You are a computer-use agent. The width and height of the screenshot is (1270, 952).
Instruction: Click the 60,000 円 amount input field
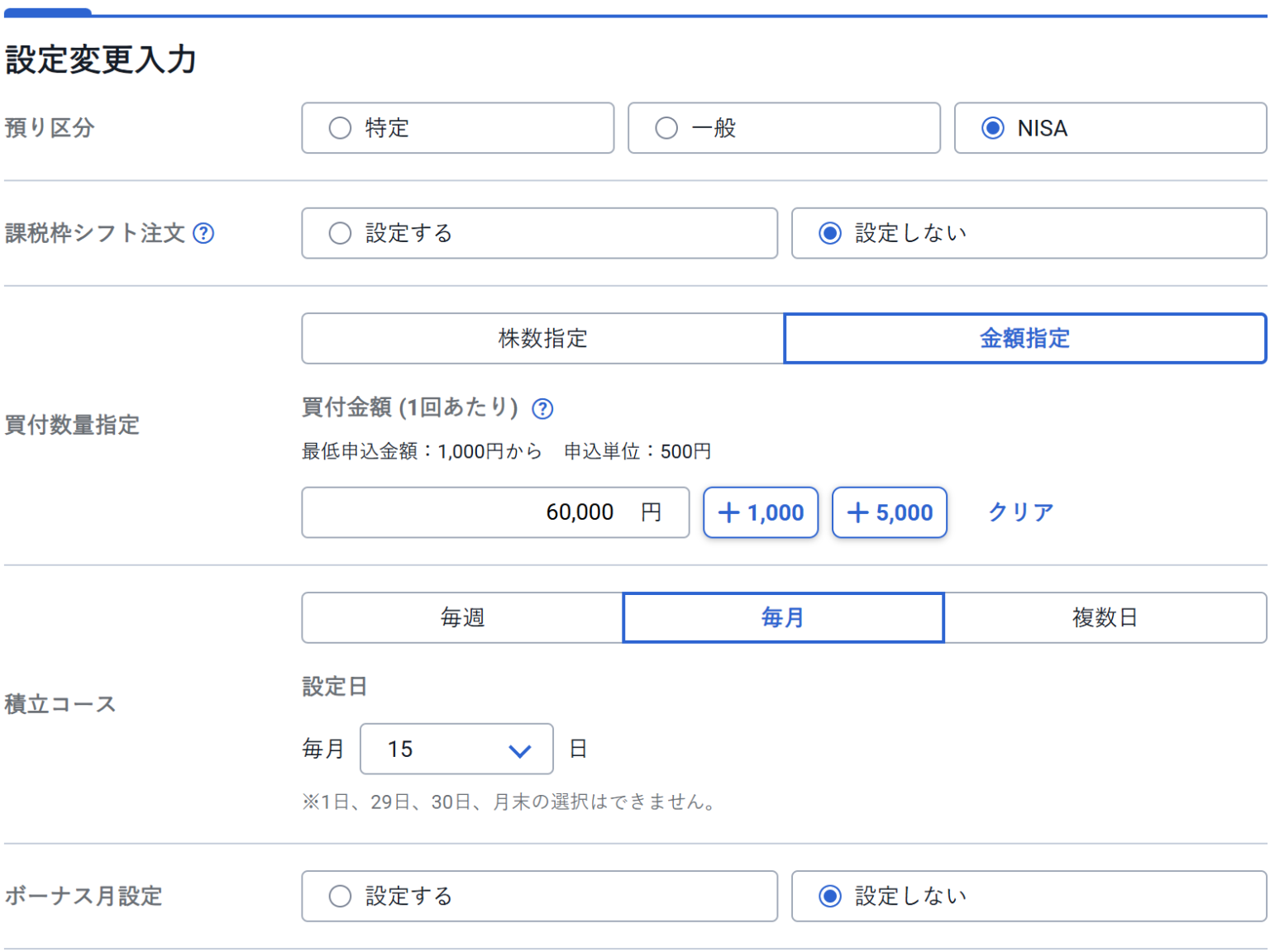coord(494,512)
